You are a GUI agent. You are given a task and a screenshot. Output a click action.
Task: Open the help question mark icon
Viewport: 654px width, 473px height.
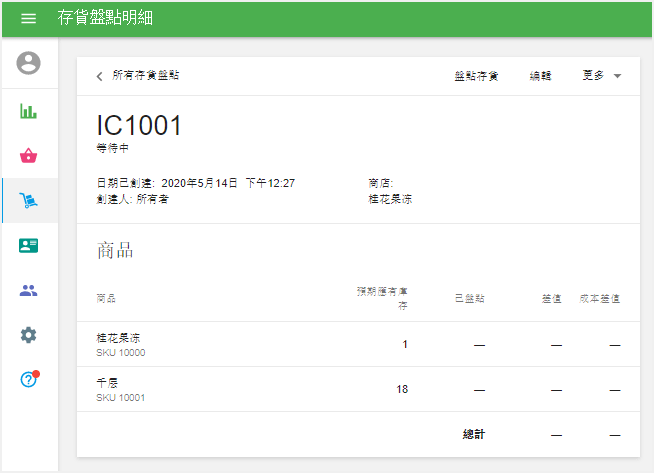[x=29, y=379]
